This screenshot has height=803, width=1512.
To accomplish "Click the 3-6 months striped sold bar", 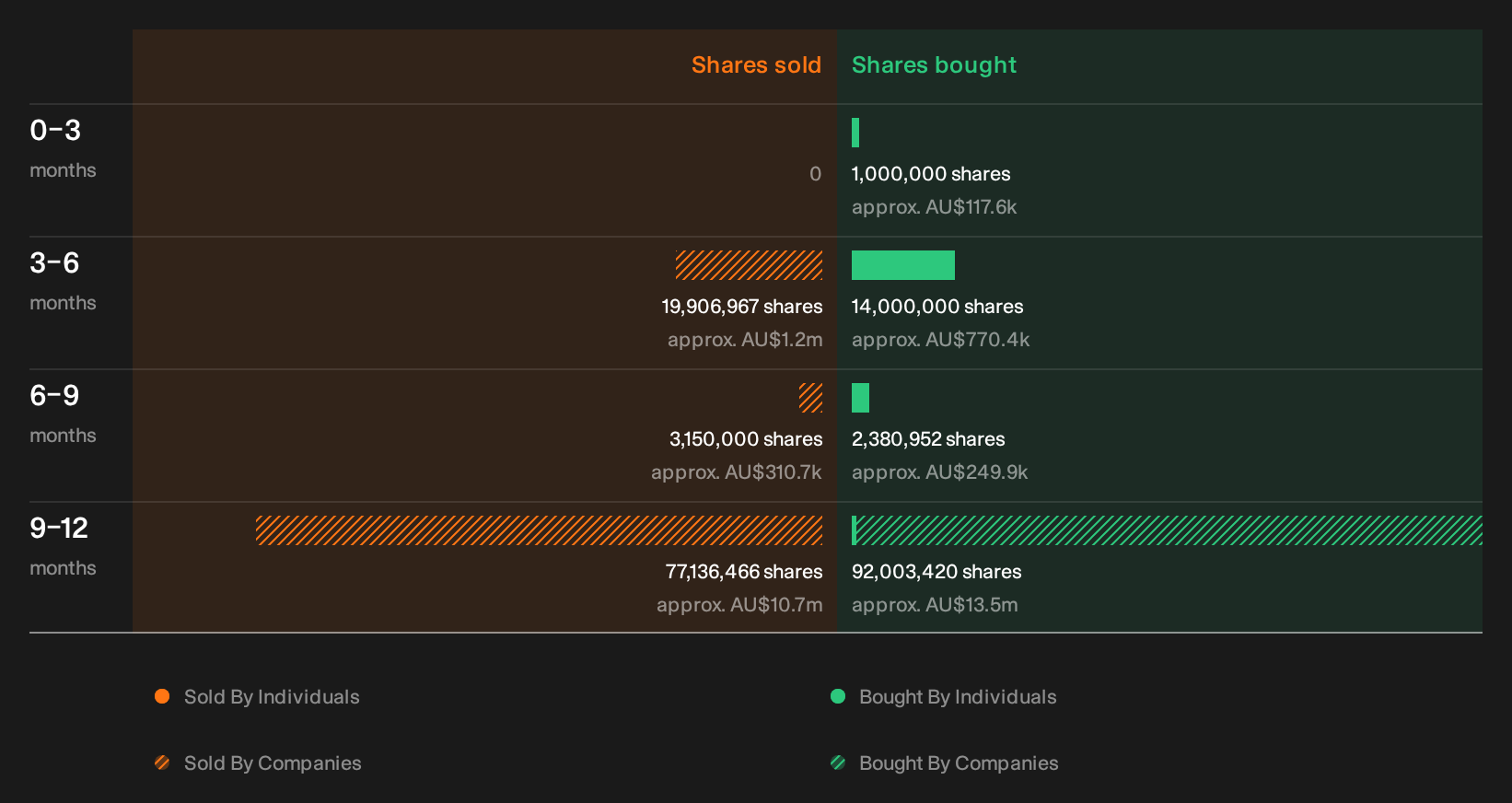I will [749, 265].
